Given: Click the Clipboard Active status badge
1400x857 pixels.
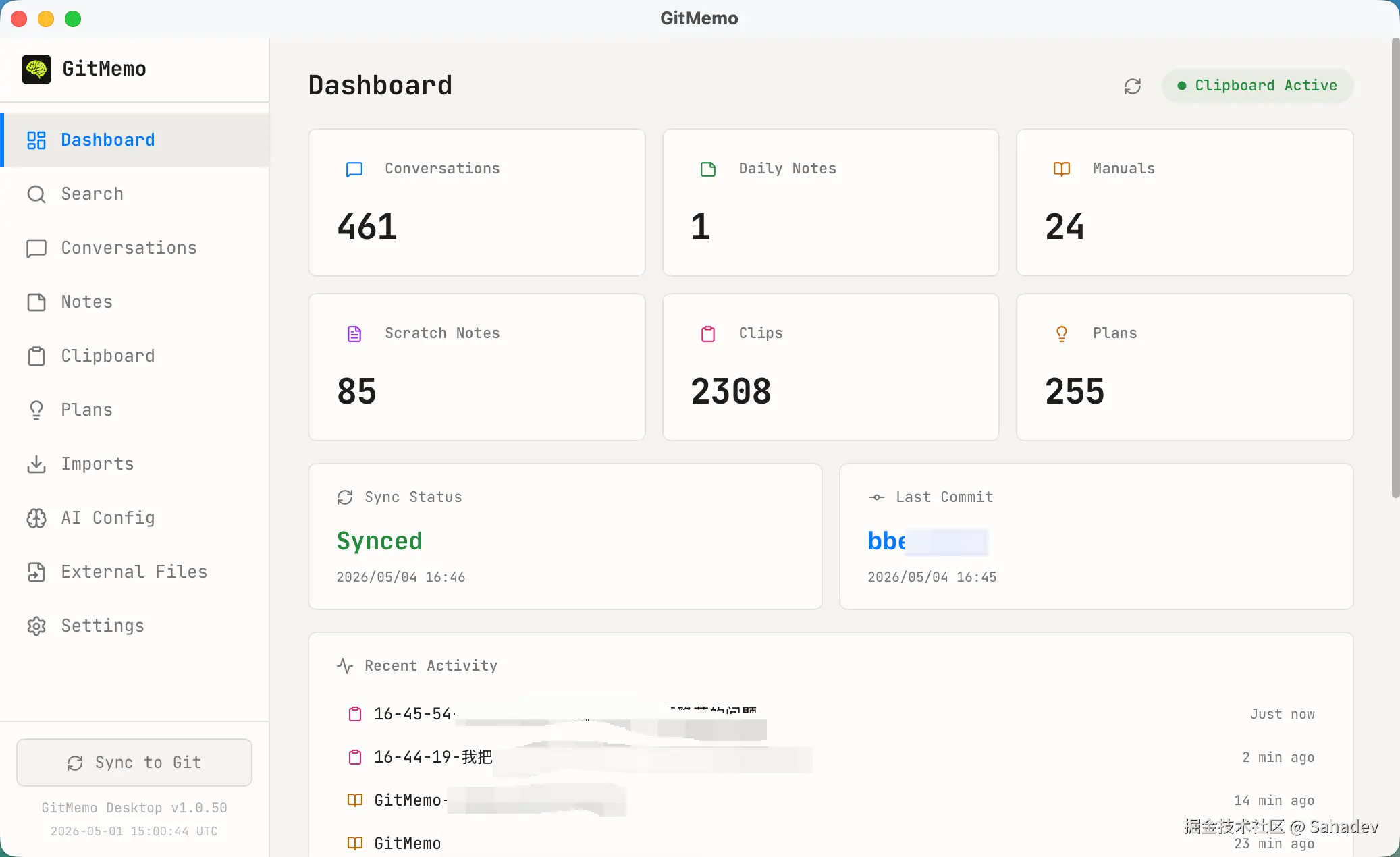Looking at the screenshot, I should point(1258,86).
